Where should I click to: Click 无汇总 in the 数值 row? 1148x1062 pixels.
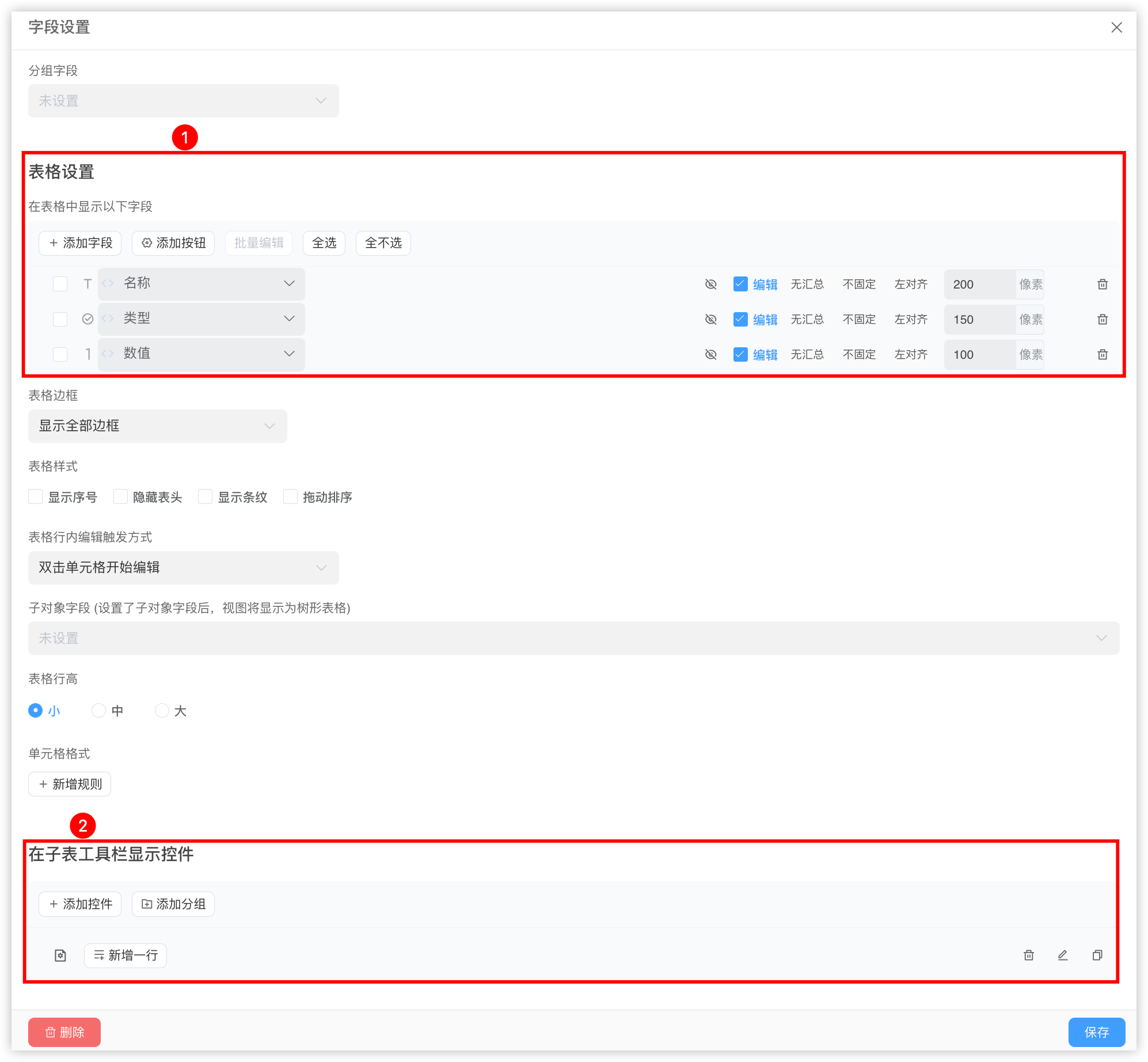807,354
